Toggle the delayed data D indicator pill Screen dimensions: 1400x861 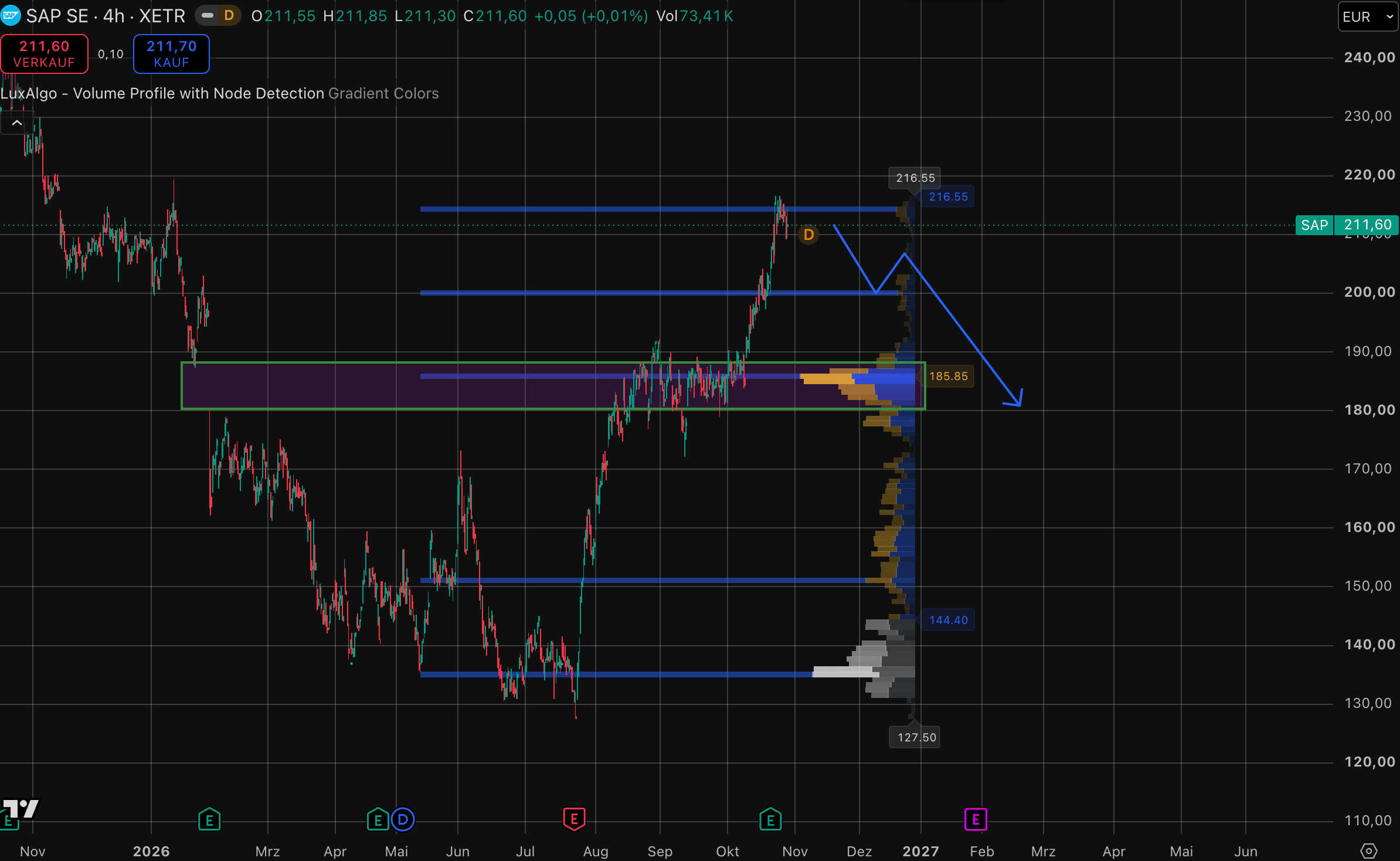[x=218, y=16]
